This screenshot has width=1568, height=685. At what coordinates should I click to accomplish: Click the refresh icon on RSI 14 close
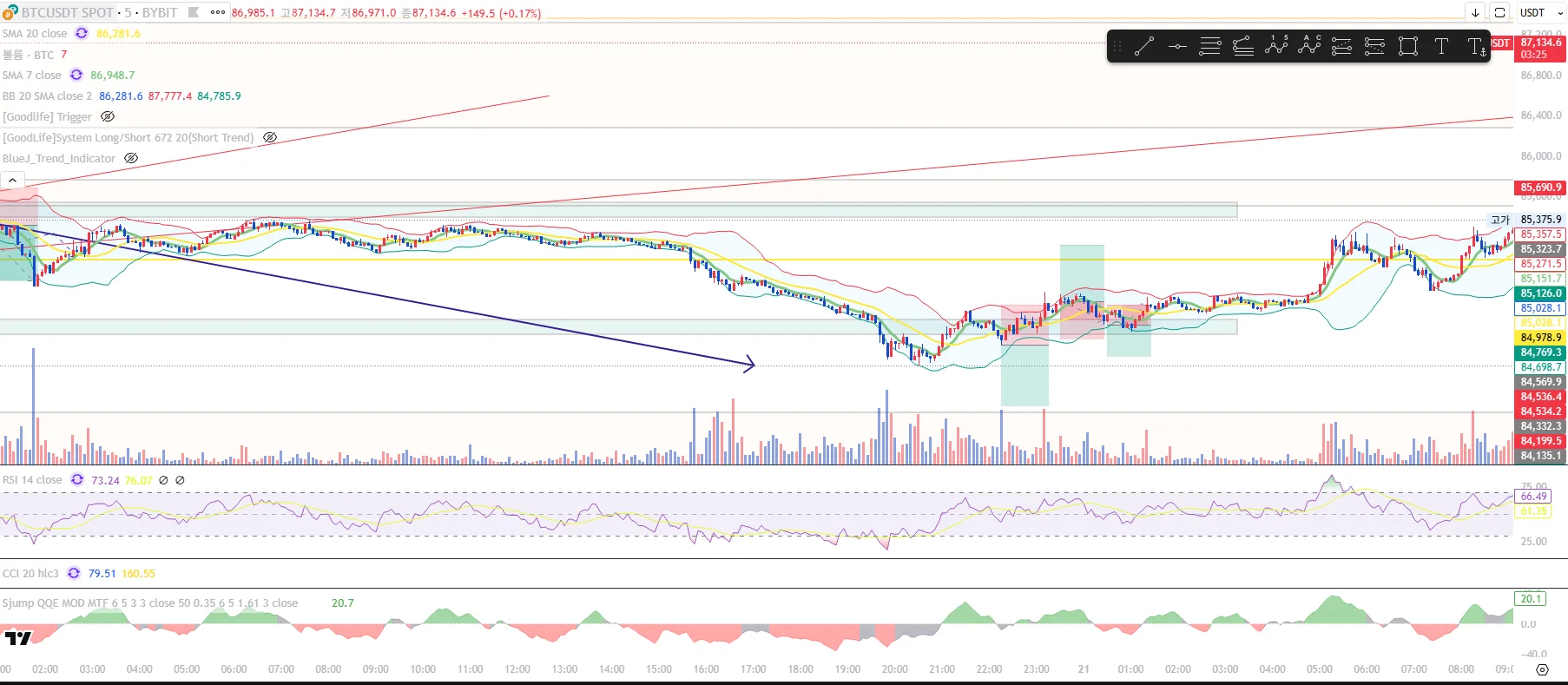click(x=77, y=479)
